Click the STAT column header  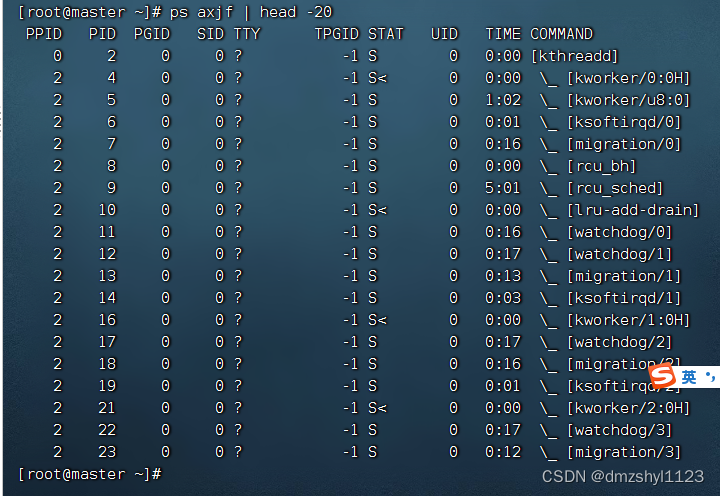[386, 34]
